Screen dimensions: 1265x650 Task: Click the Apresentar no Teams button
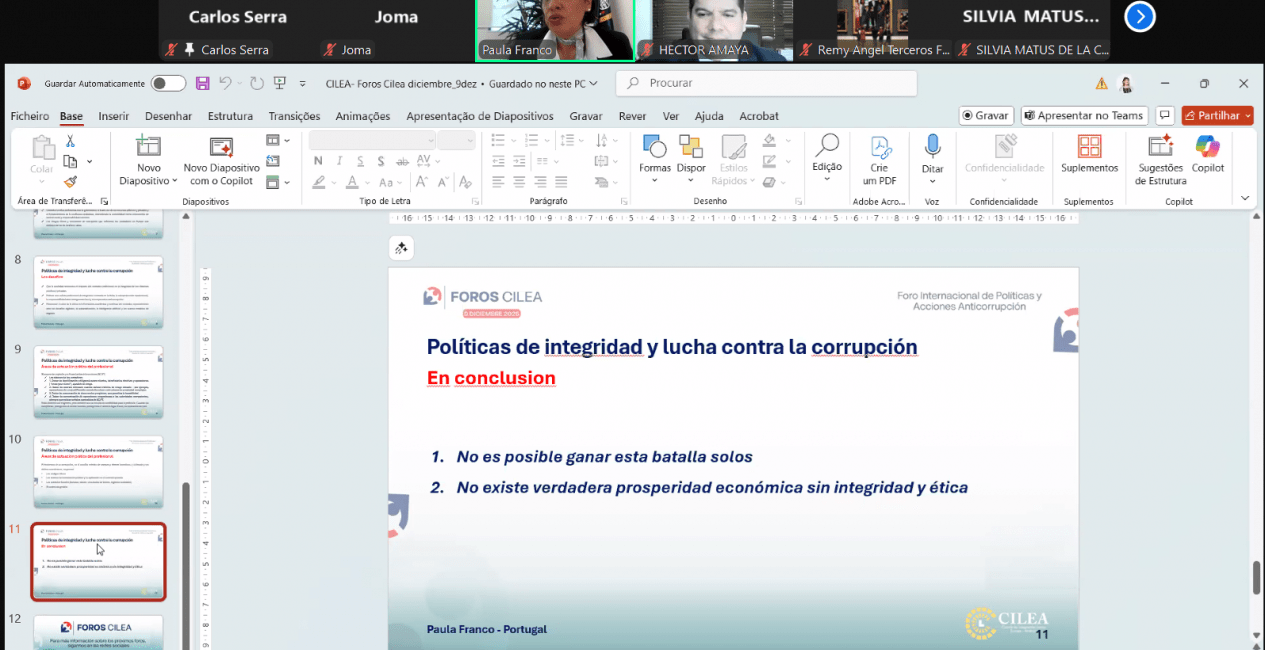(x=1084, y=115)
